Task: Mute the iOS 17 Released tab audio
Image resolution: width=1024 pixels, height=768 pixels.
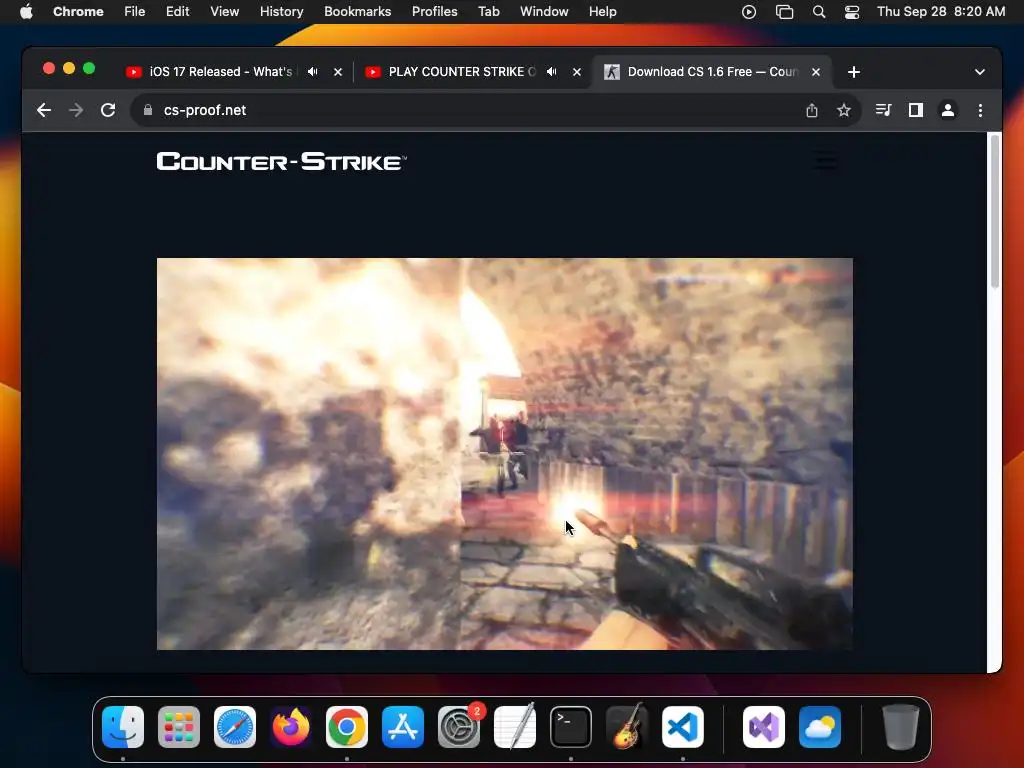Action: coord(313,72)
